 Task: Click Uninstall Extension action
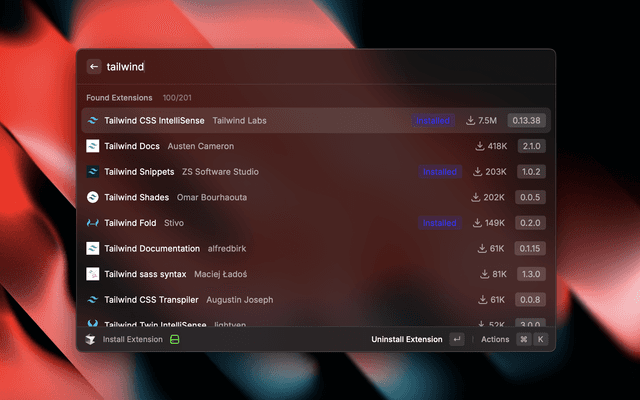tap(406, 340)
